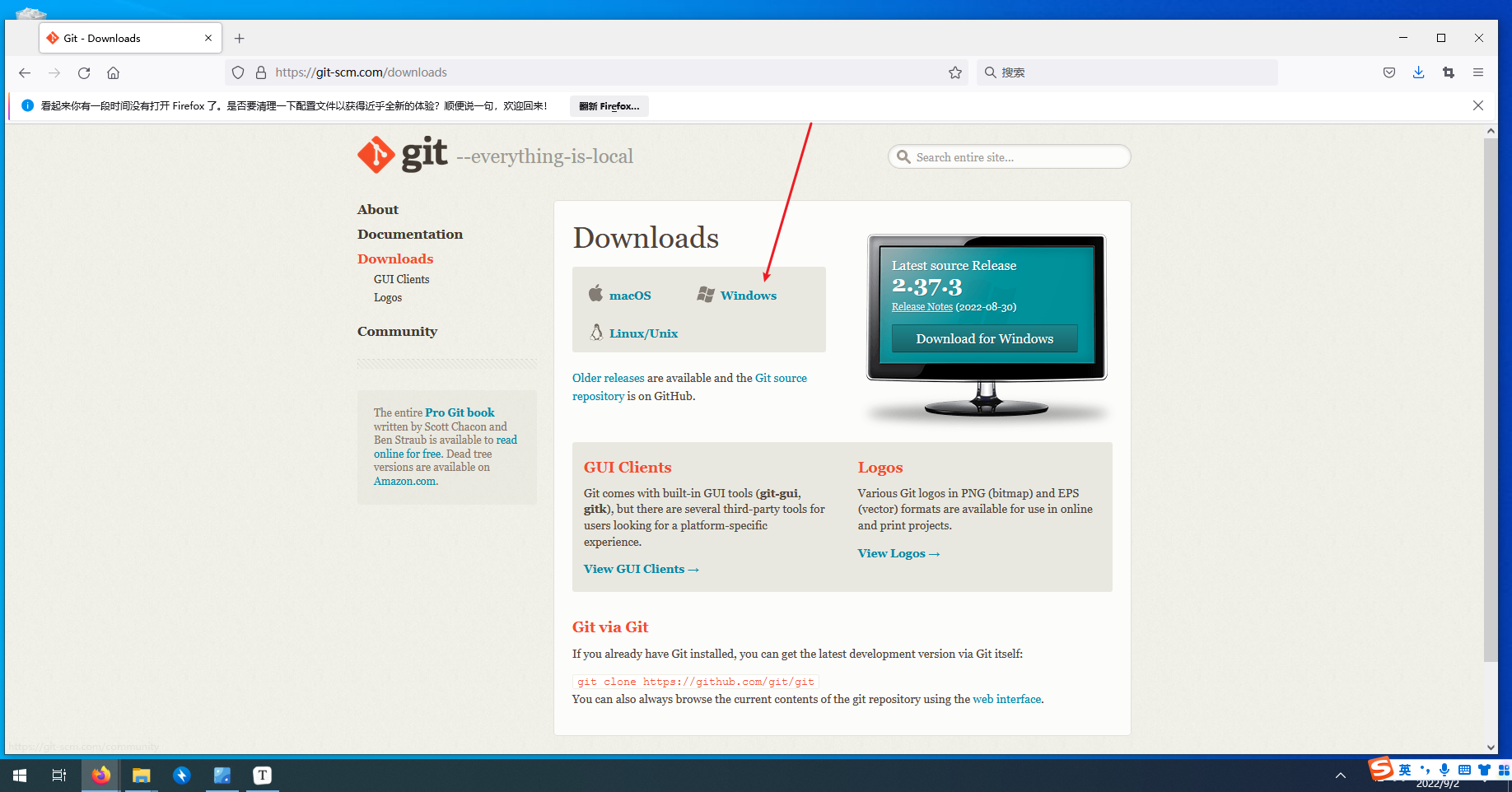Open the macOS download link
Screen dimensions: 1512x792
630,296
